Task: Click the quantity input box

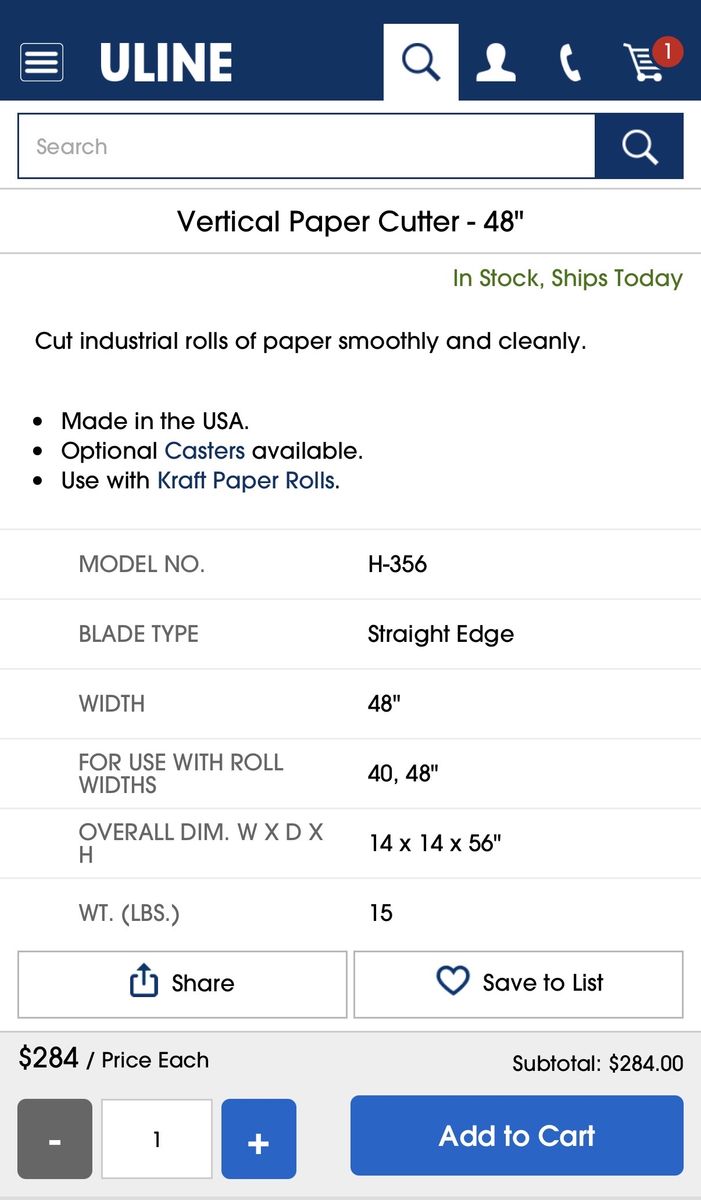Action: (x=157, y=1139)
